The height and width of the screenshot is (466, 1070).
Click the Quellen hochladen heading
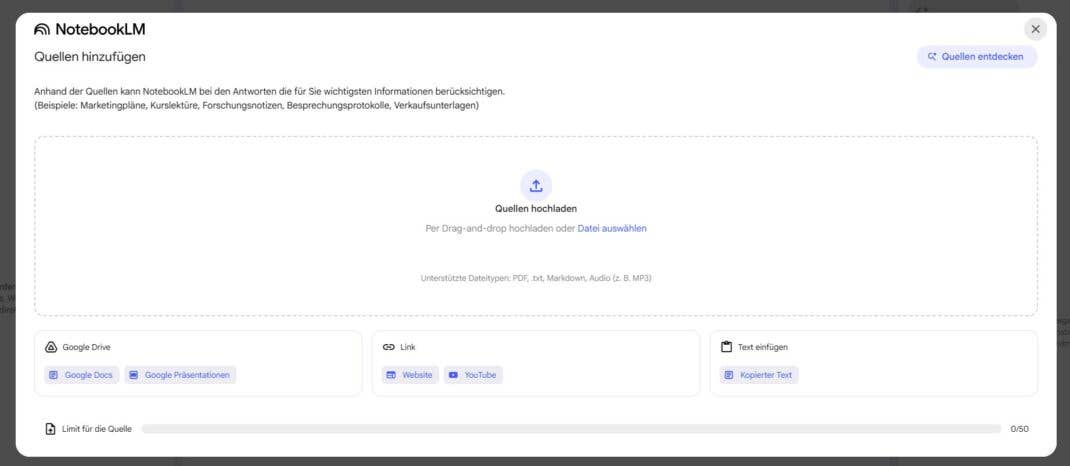pos(536,209)
